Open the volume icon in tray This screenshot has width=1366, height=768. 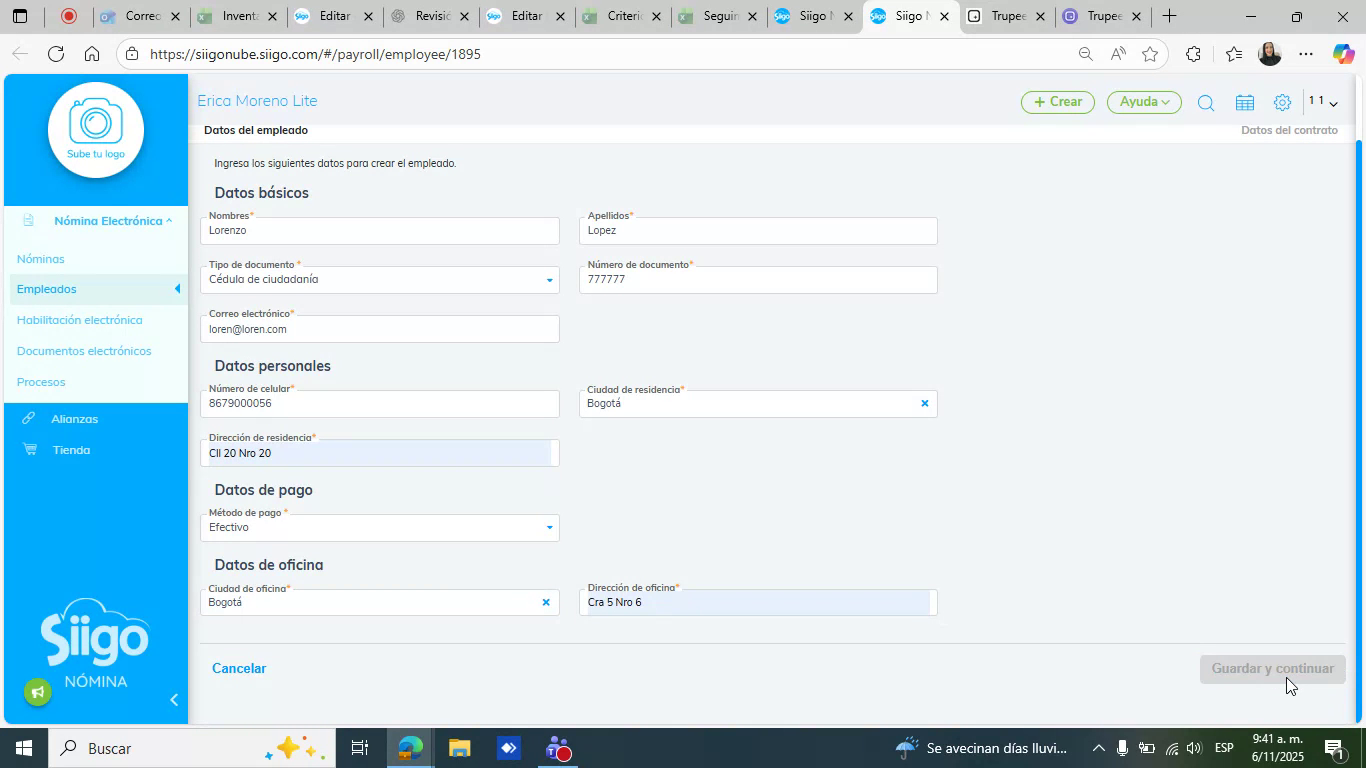click(x=1194, y=748)
